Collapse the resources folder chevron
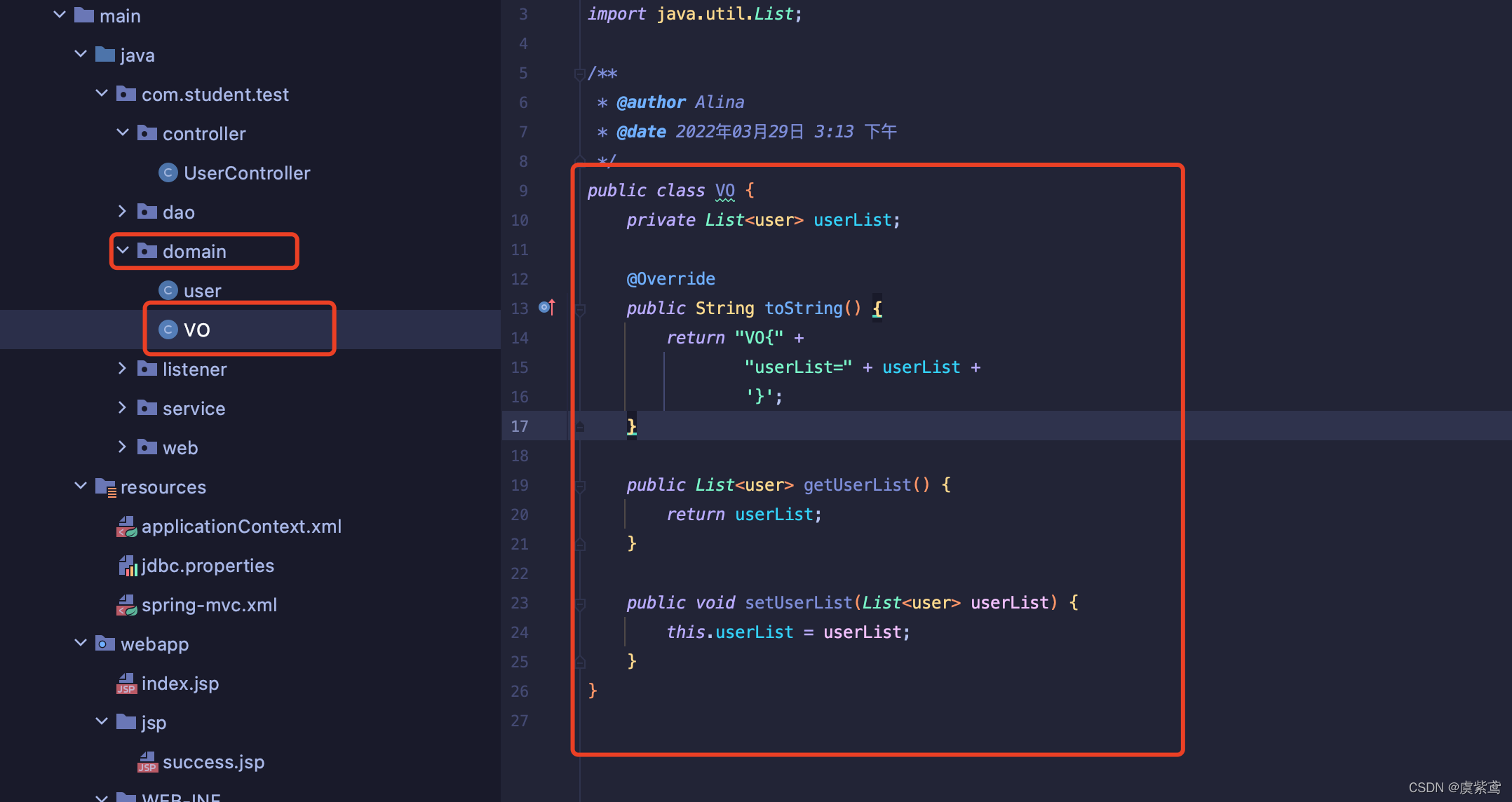This screenshot has width=1512, height=802. (81, 486)
